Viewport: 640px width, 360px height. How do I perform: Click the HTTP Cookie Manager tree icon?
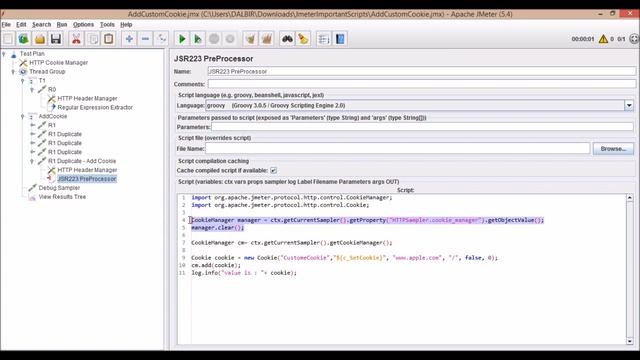point(23,62)
